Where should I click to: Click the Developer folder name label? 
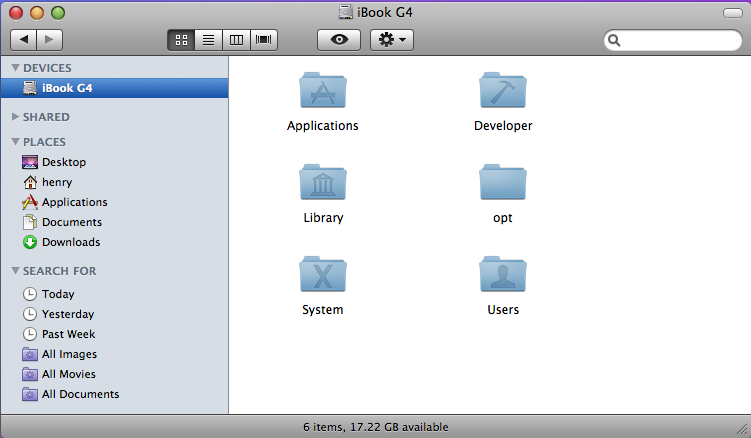coord(503,126)
